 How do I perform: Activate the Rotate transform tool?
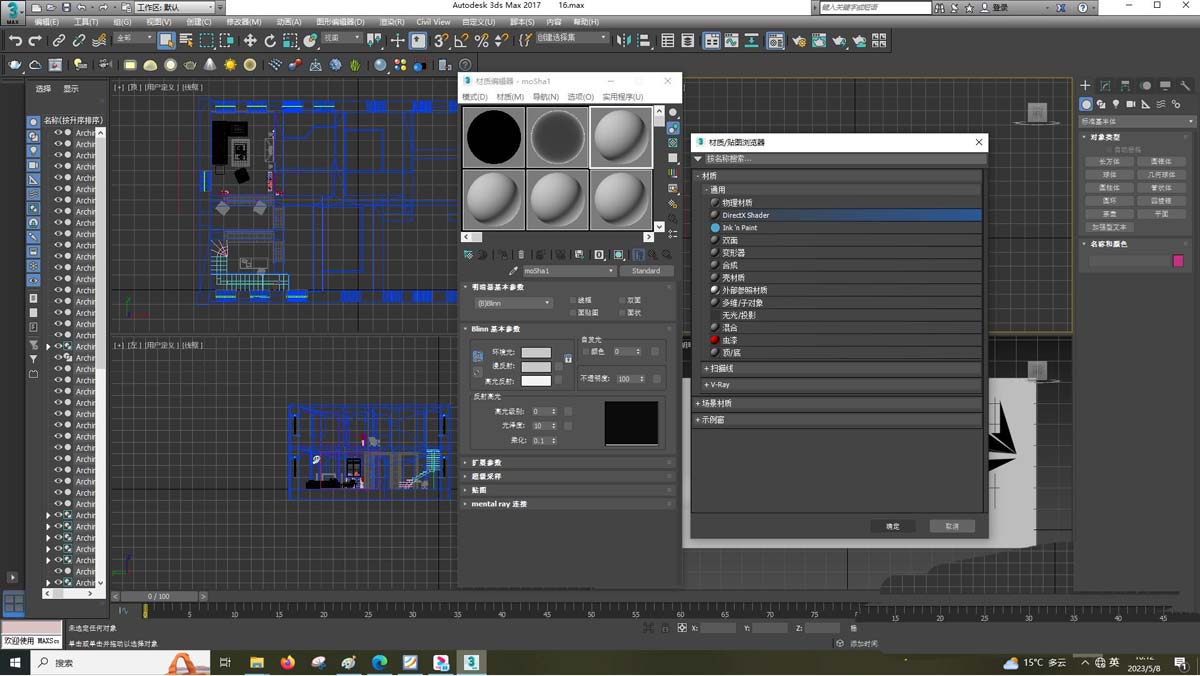tap(270, 41)
